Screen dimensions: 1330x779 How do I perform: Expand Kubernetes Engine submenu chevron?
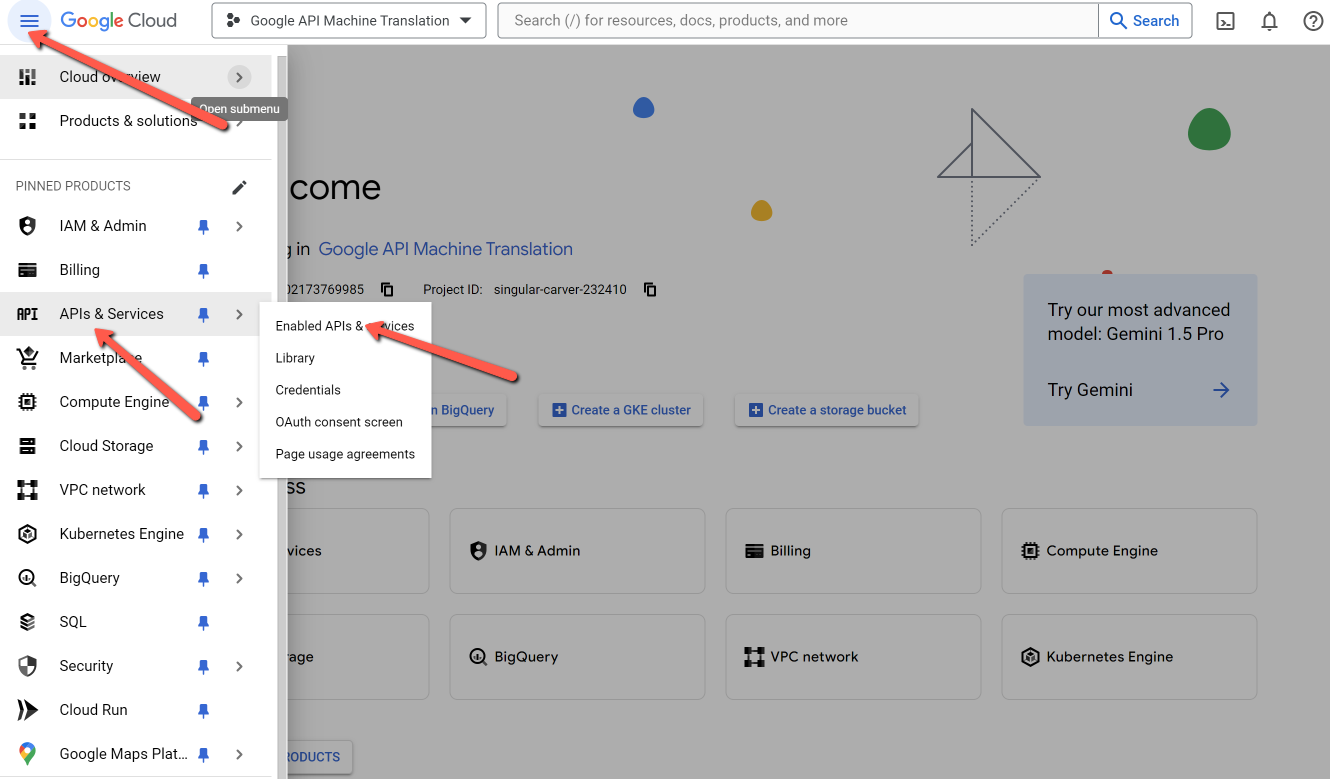pos(239,535)
